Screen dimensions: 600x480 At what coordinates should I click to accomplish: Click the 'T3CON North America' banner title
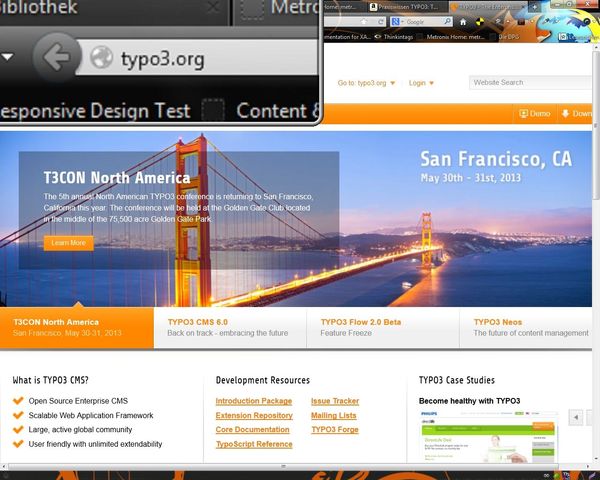tap(117, 178)
